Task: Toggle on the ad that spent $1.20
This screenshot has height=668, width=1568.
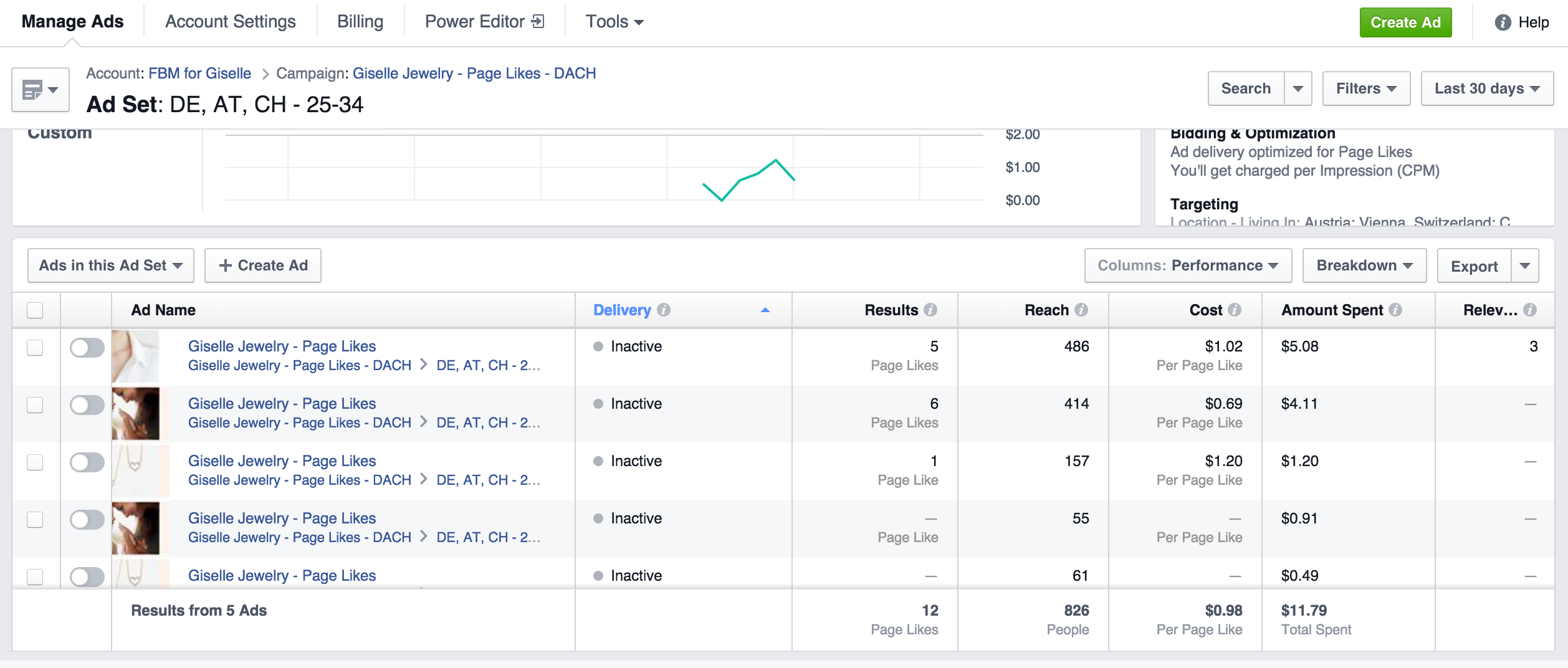Action: click(87, 462)
